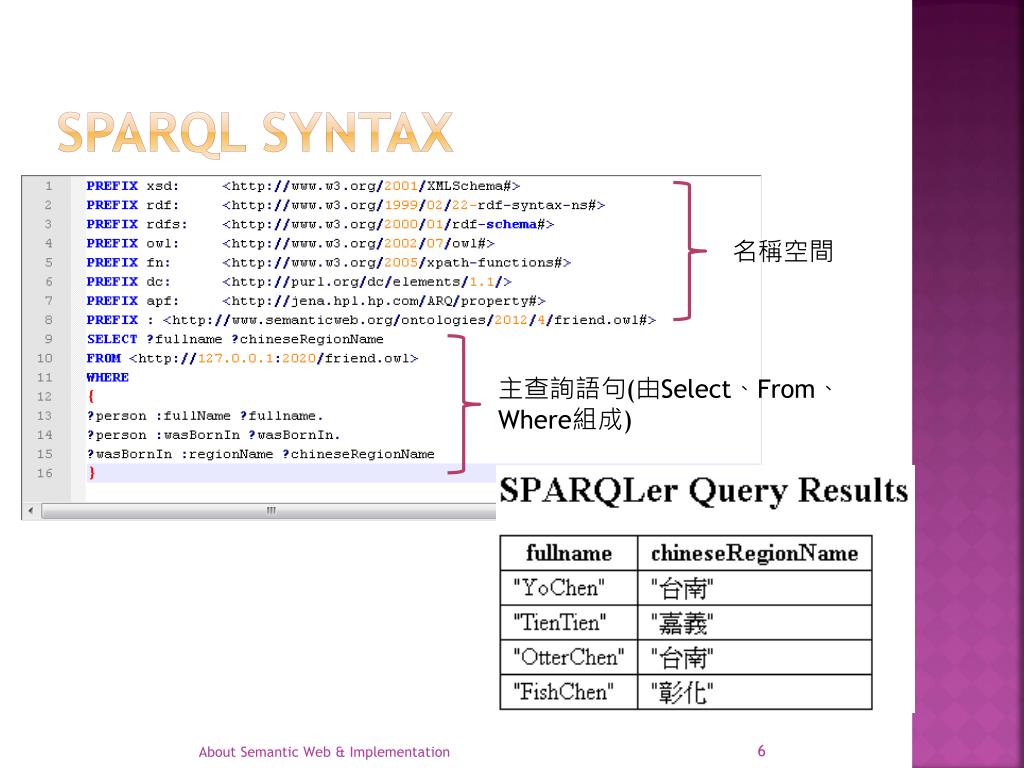Click the "OtterChen" table cell
This screenshot has height=768, width=1024.
coord(568,657)
